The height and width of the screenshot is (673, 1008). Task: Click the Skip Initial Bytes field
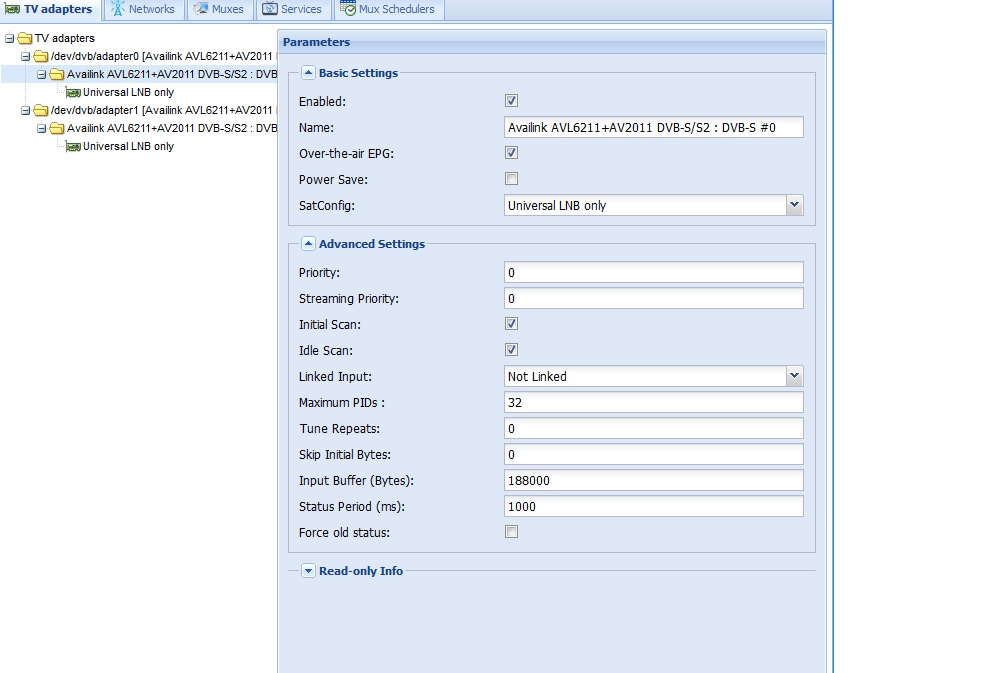coord(654,454)
